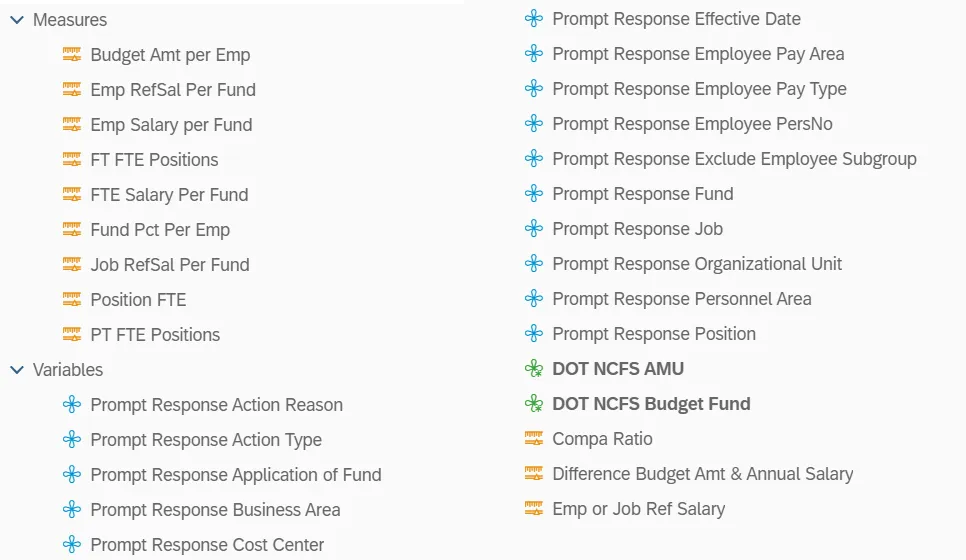
Task: Select Prompt Response Organizational Unit item
Action: point(697,264)
